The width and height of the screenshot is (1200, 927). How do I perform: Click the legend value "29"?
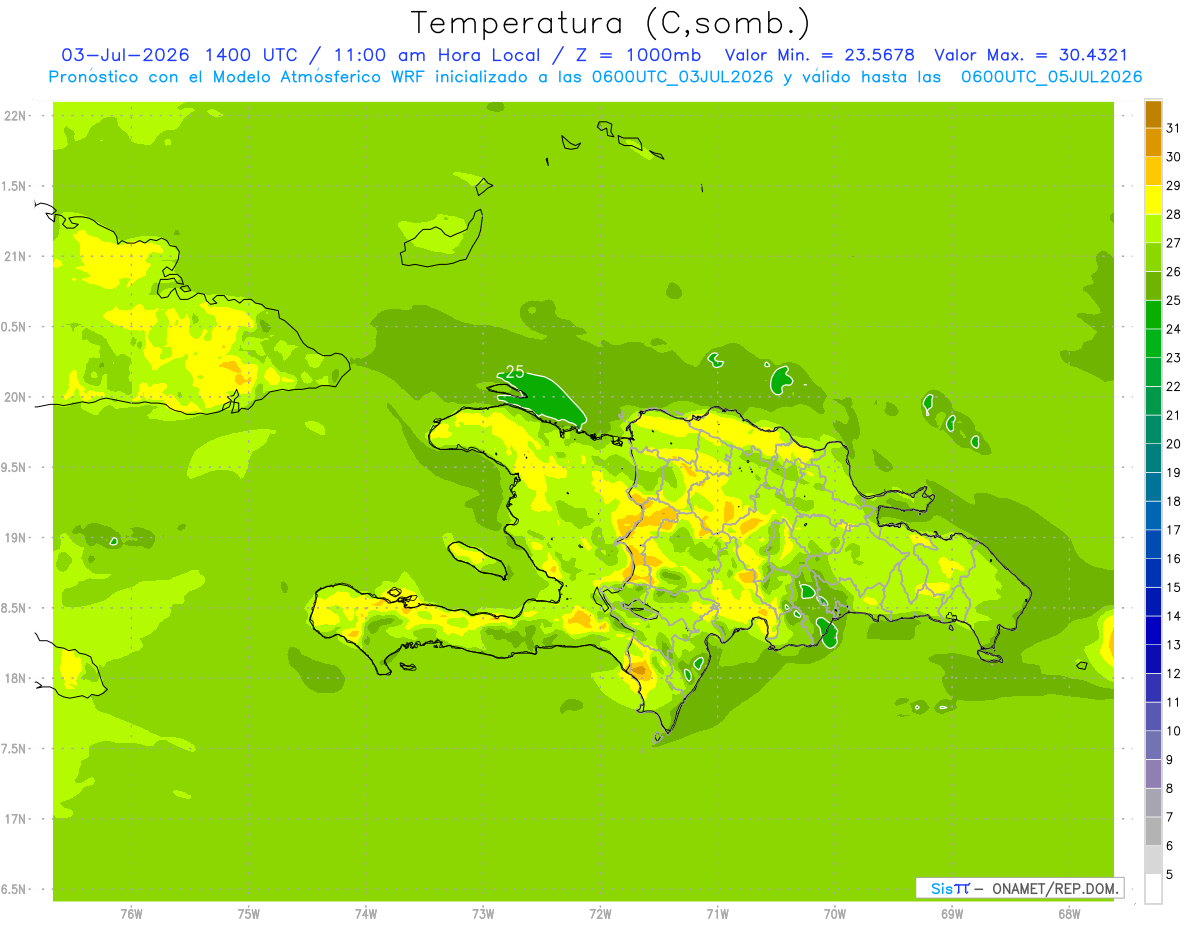coord(1174,185)
